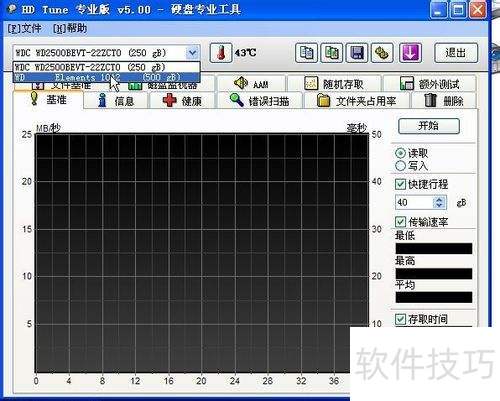Open the 帮助 menu
The height and width of the screenshot is (401, 500).
pos(70,28)
